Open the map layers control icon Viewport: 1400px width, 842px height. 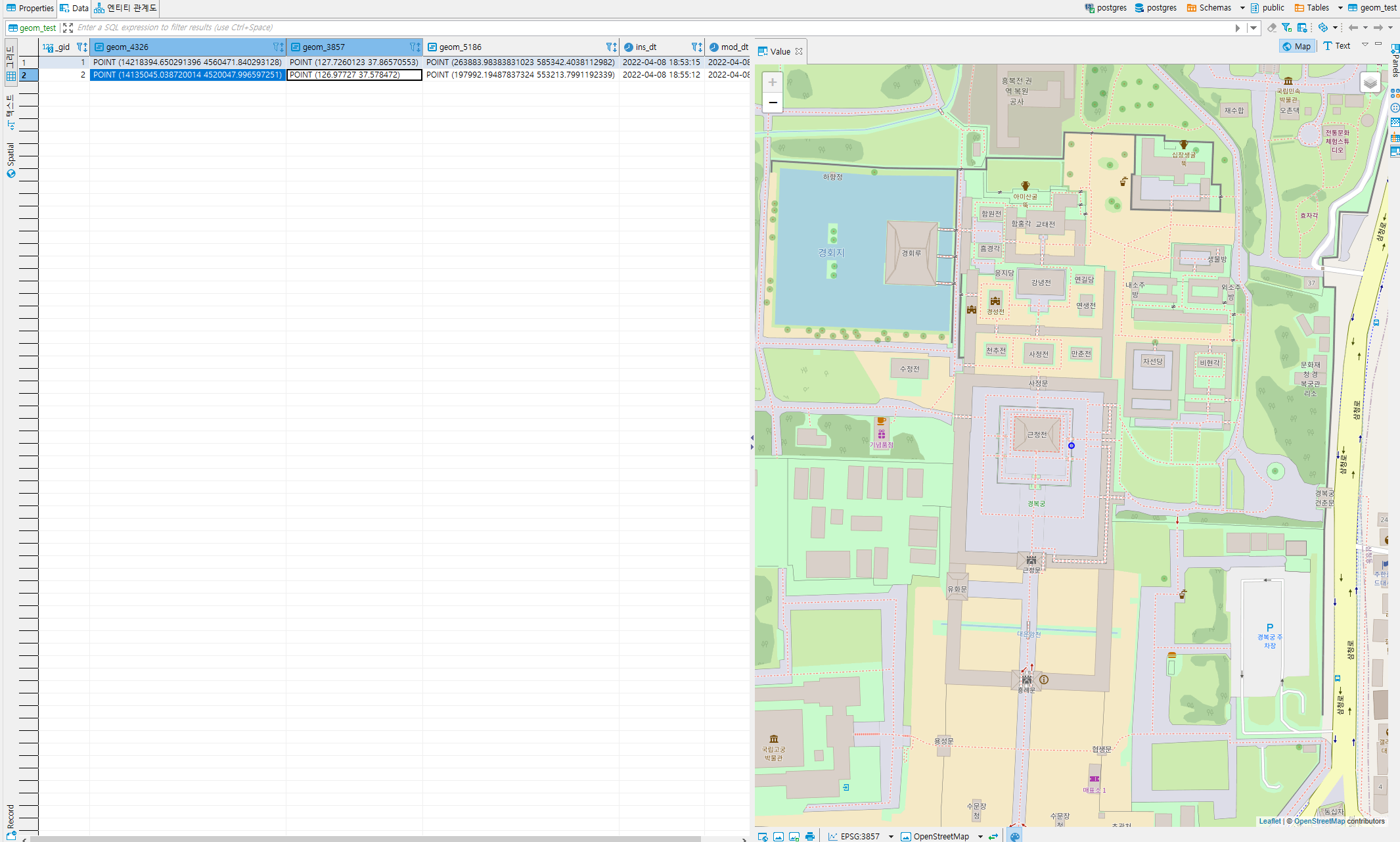click(1370, 83)
